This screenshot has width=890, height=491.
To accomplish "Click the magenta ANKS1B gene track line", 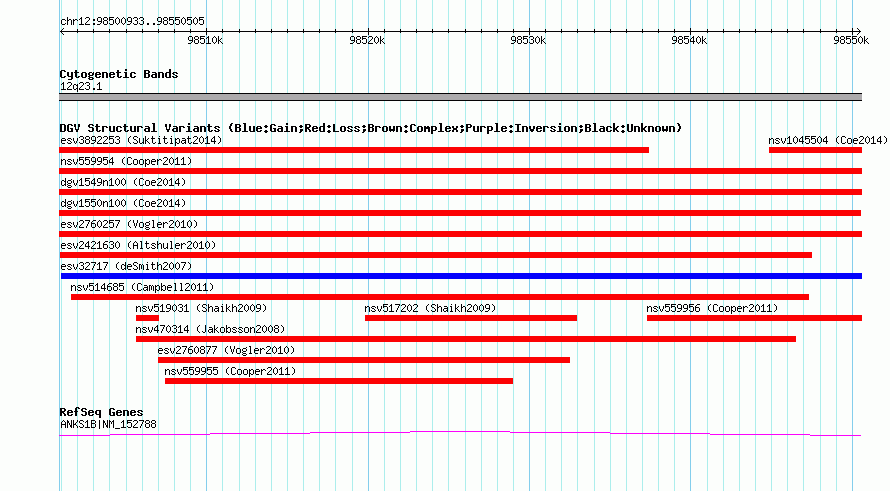I will click(460, 434).
